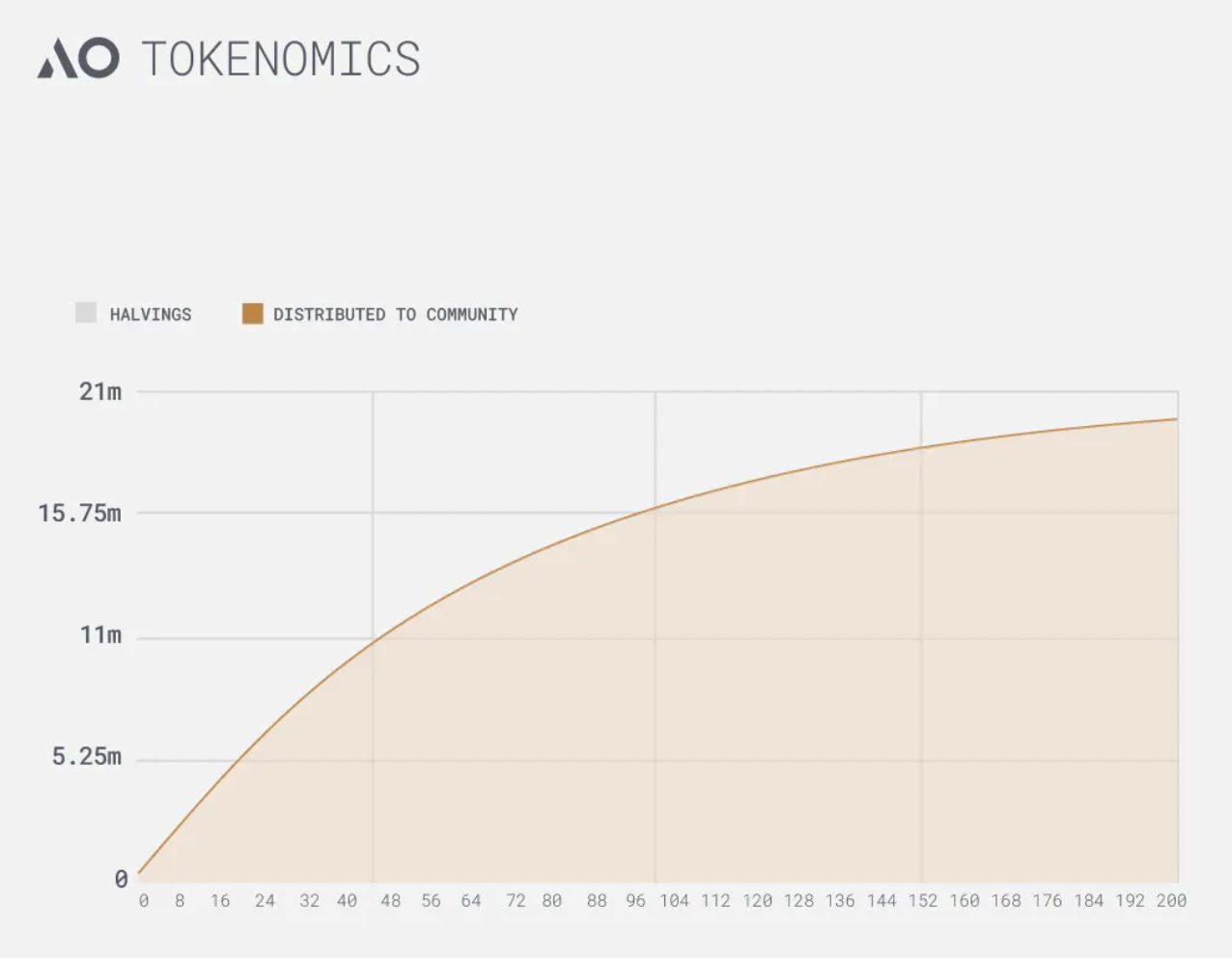Click the AO logo
This screenshot has width=1232, height=958.
(78, 58)
